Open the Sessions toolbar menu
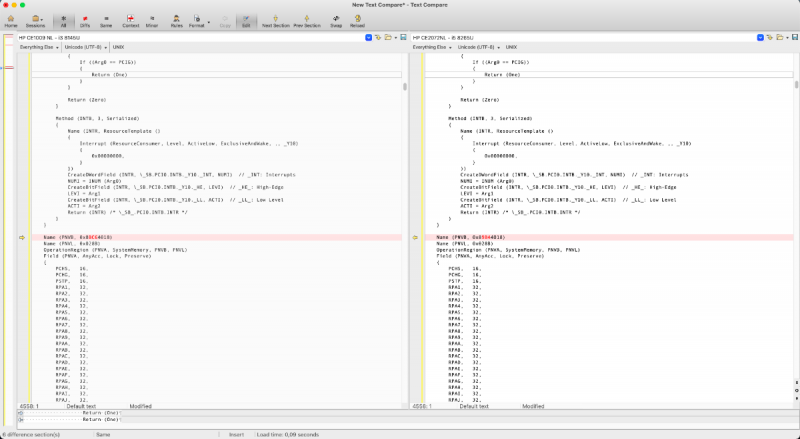This screenshot has height=439, width=800. pyautogui.click(x=35, y=20)
